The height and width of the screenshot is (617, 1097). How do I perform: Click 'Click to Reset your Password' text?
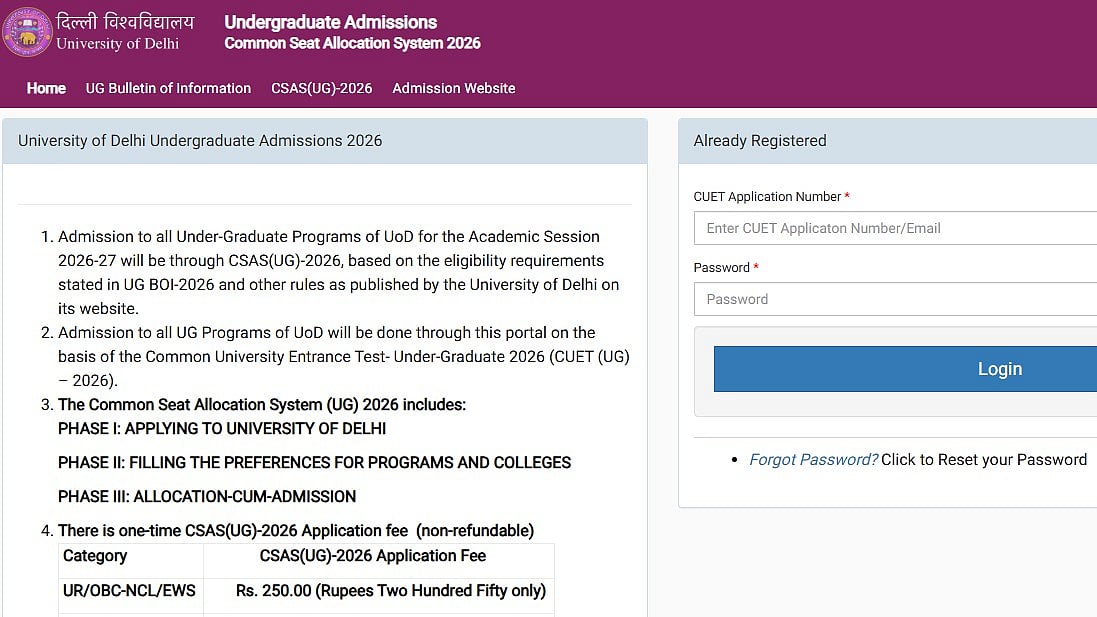pos(984,460)
